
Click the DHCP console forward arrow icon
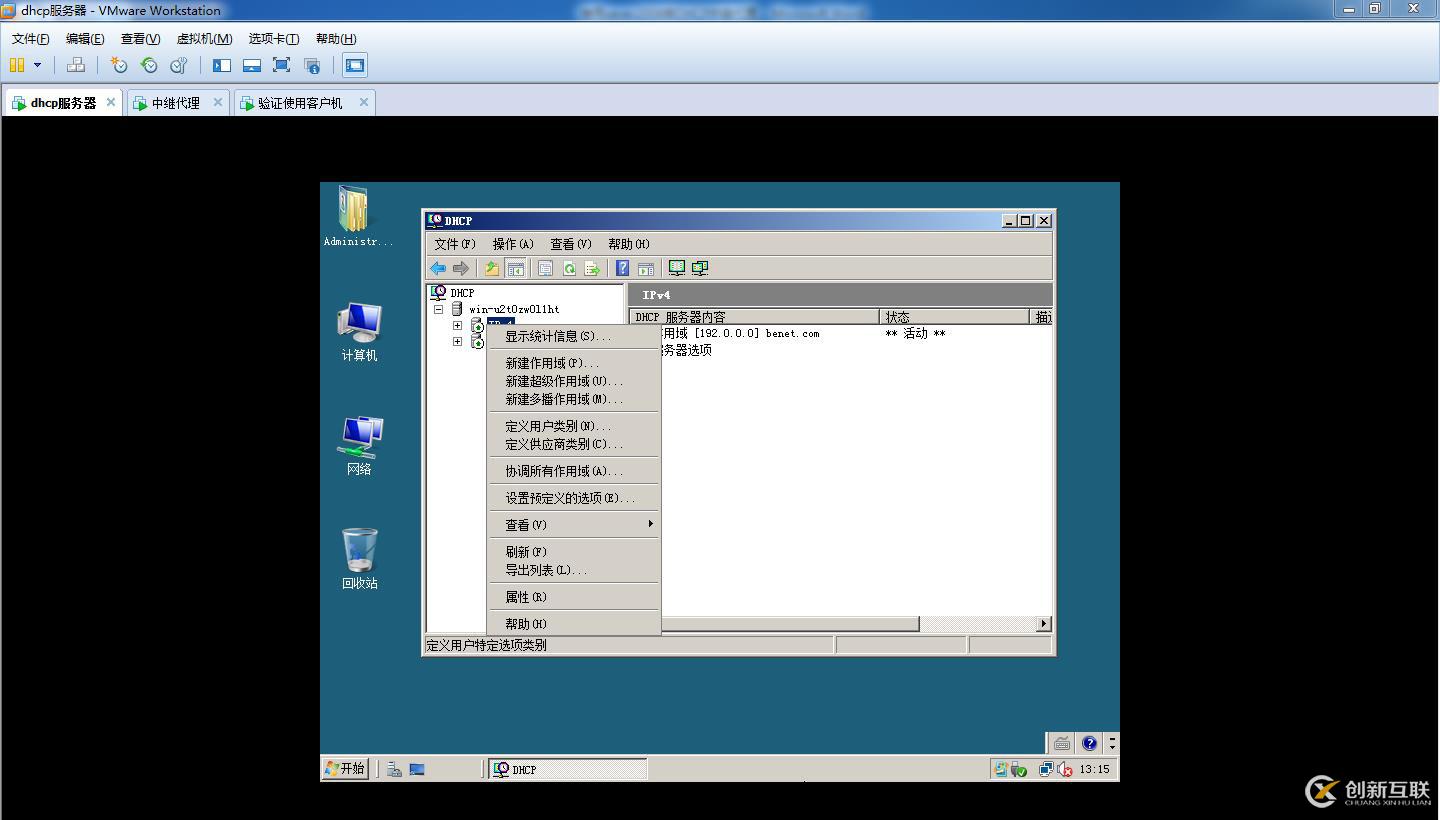(x=461, y=268)
